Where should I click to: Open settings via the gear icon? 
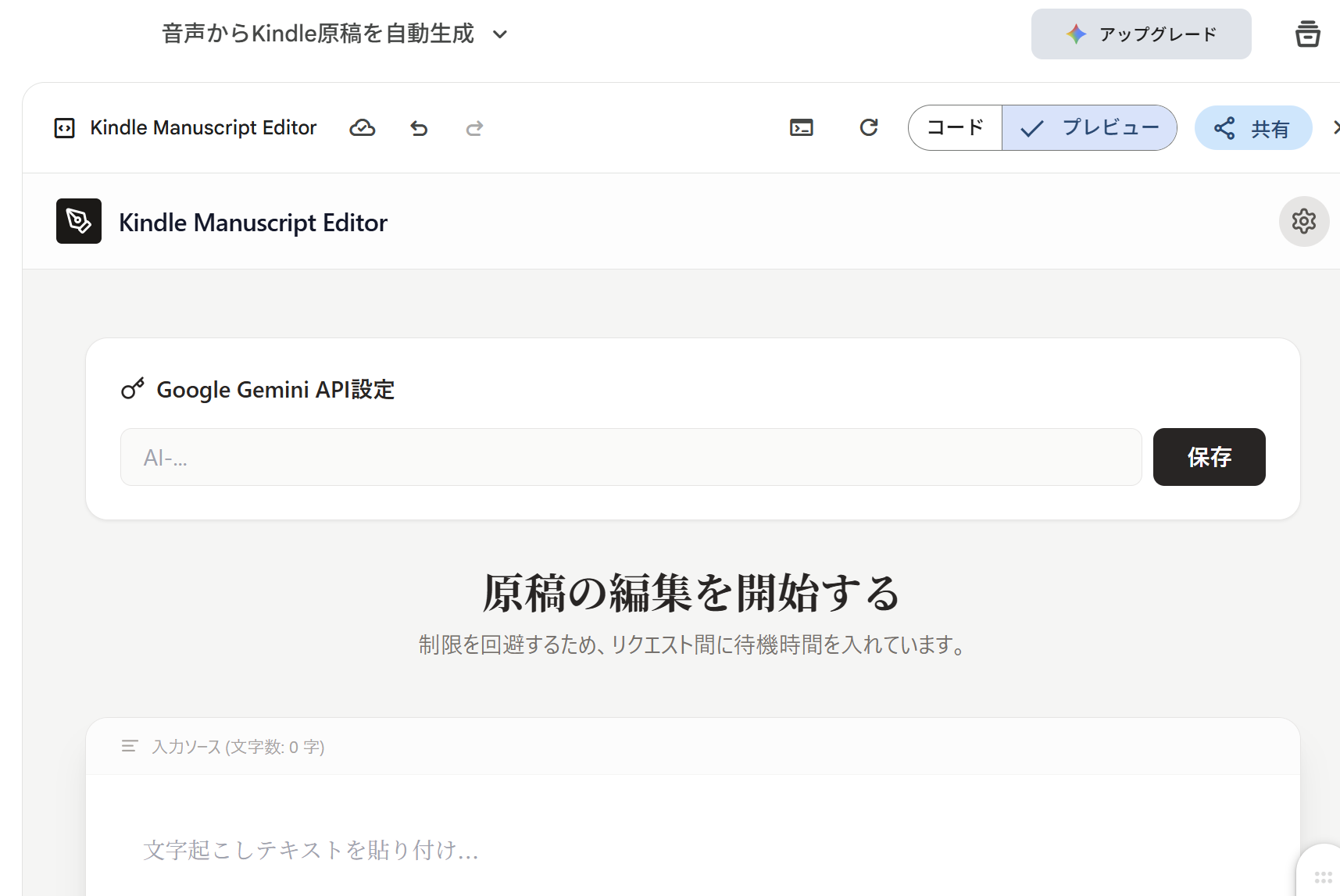(1303, 222)
